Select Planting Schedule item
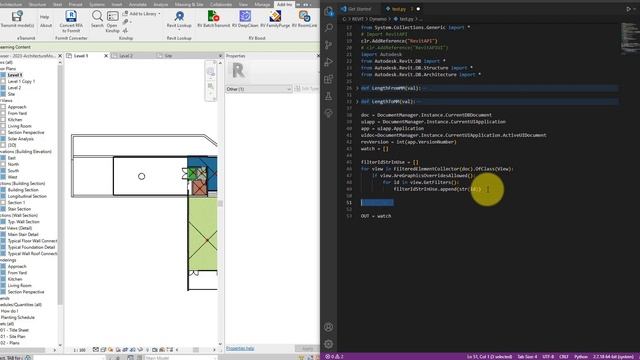The width and height of the screenshot is (640, 360). click(18, 317)
